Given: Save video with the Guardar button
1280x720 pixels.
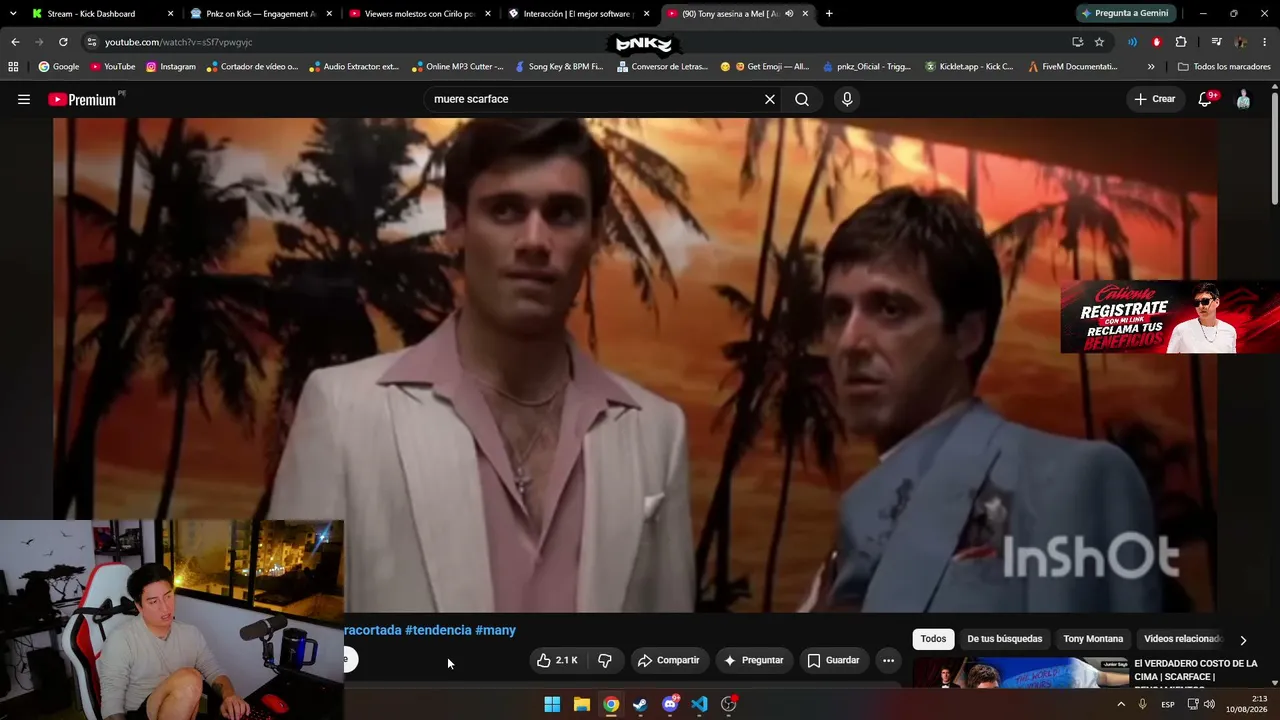Looking at the screenshot, I should click(833, 660).
